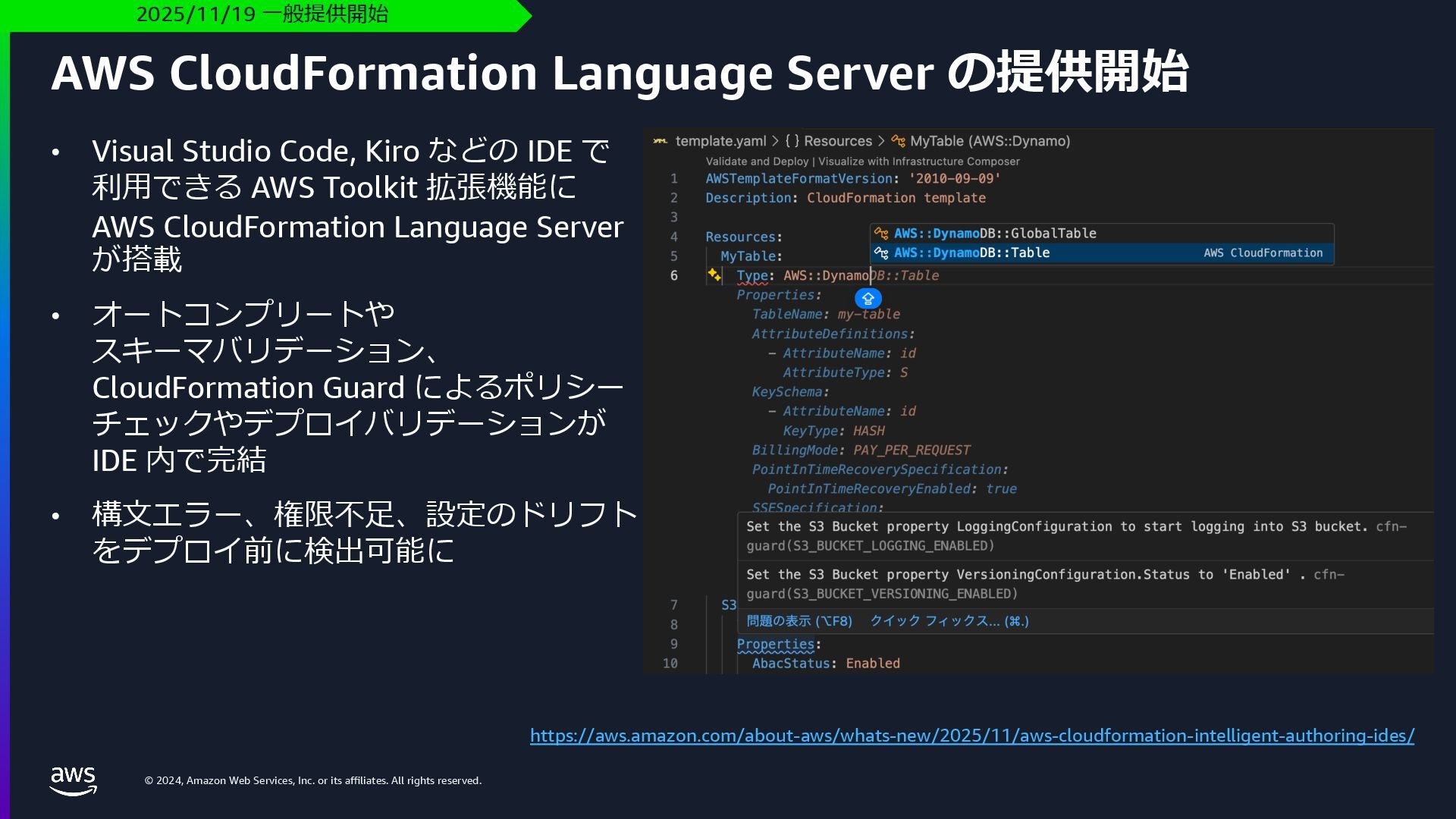Select AWS::DynamoDB::Table autocomplete entry

click(971, 253)
